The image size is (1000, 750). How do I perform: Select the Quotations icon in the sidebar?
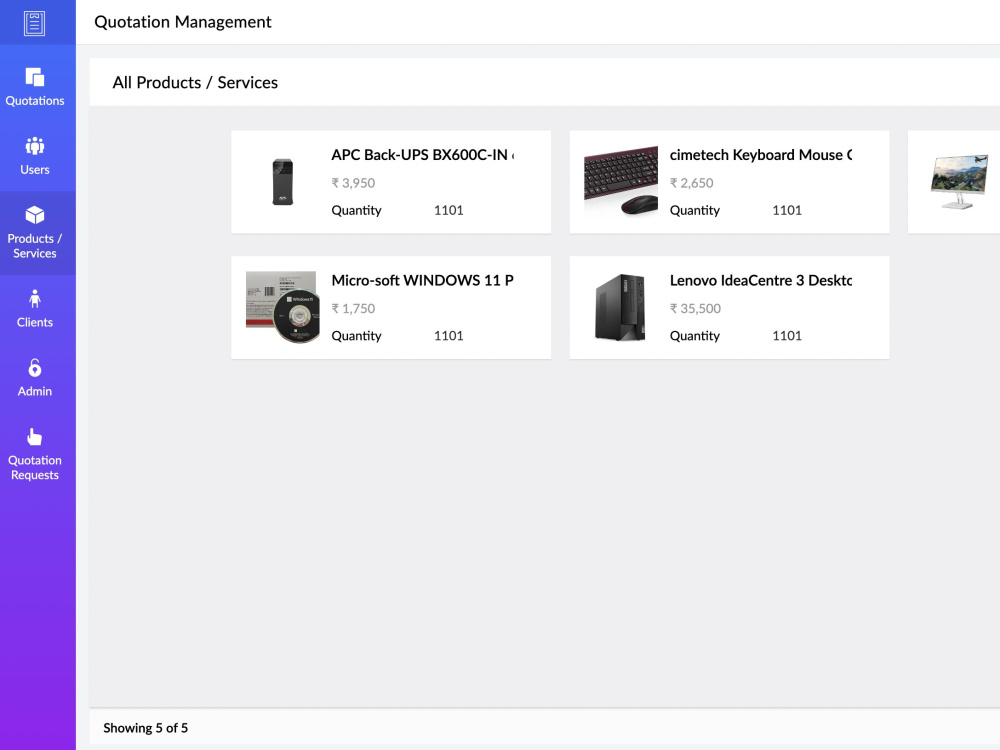tap(36, 77)
